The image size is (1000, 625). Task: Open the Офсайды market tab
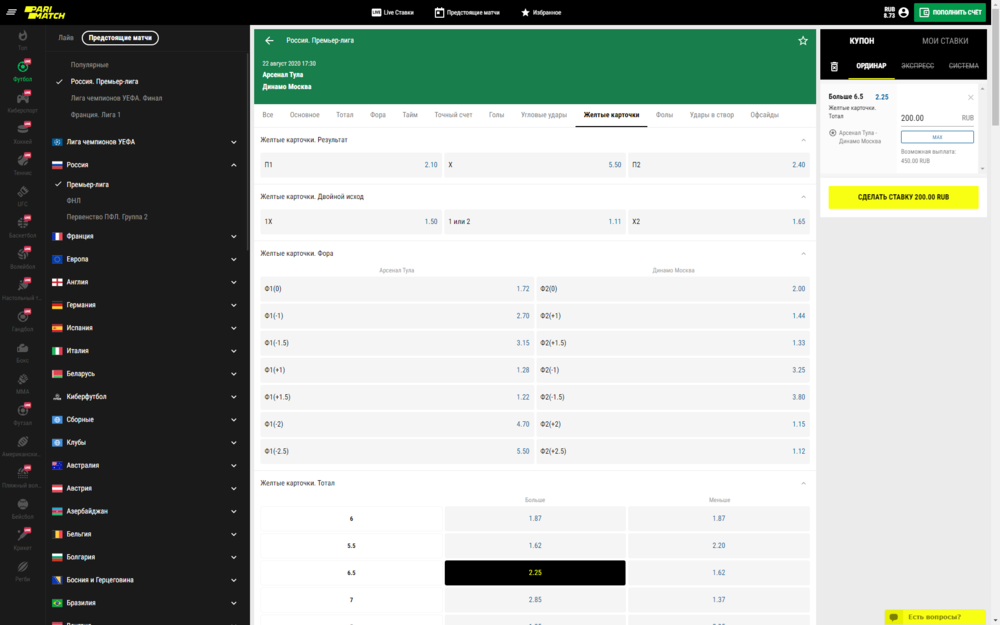point(764,115)
